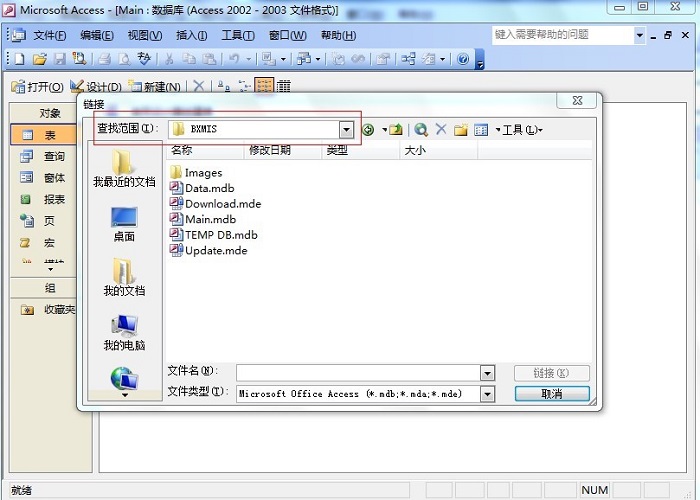700x500 pixels.
Task: Select 我最近的文档 in places bar
Action: pyautogui.click(x=124, y=169)
